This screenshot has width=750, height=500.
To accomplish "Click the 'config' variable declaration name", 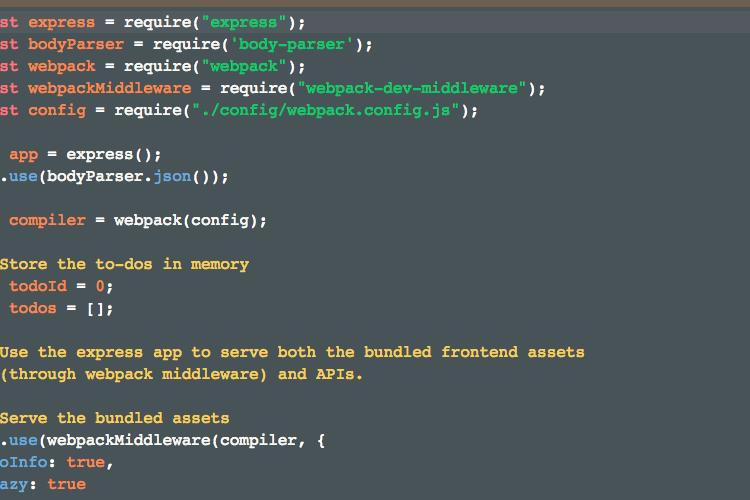I will tap(57, 111).
